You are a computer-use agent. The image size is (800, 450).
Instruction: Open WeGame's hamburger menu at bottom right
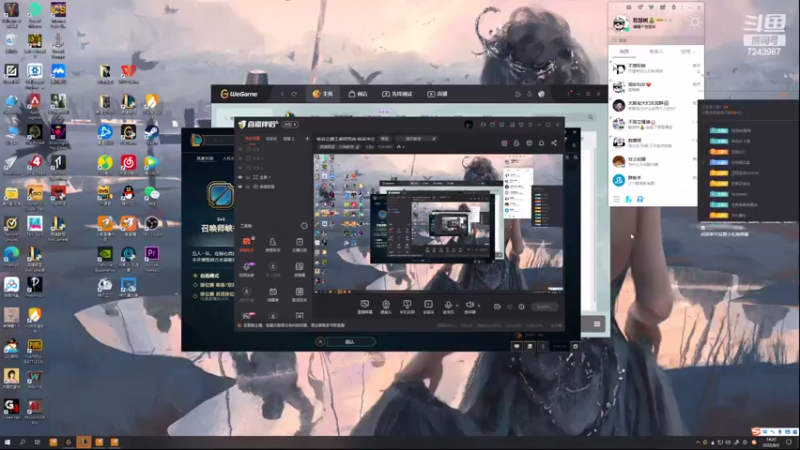596,324
